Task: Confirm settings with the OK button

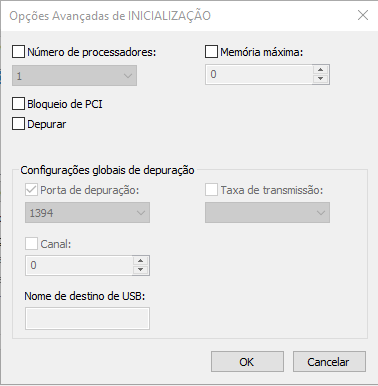Action: [247, 362]
